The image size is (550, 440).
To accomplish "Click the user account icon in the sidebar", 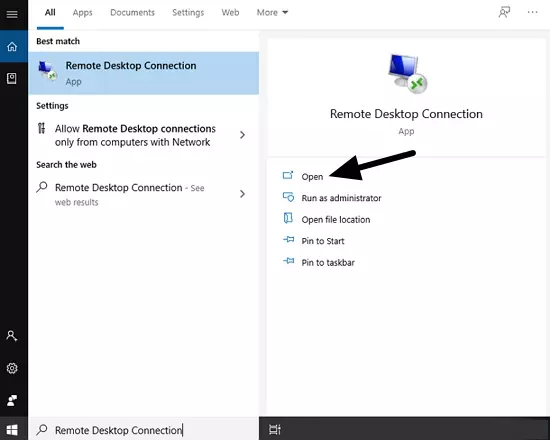I will click(12, 336).
